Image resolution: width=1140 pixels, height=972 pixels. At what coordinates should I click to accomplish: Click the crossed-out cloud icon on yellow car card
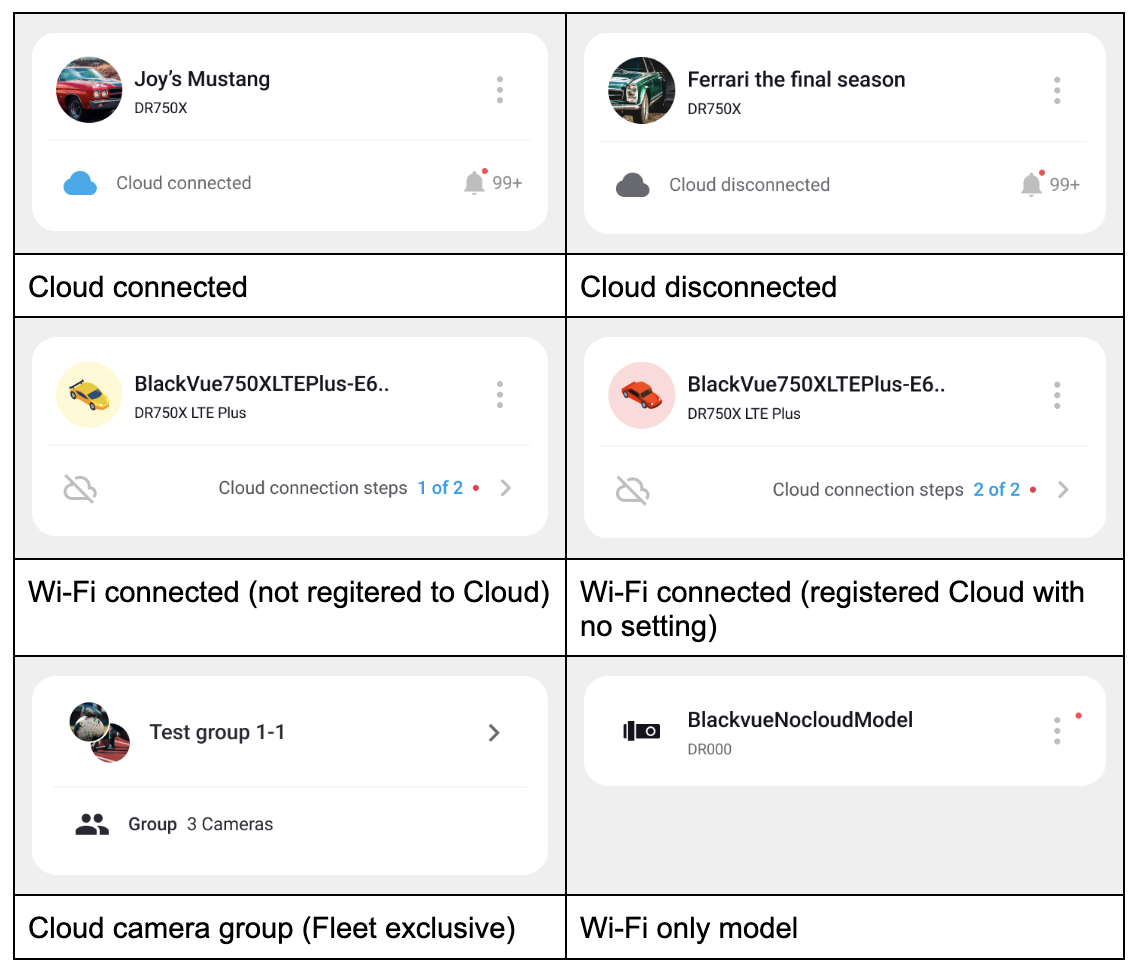click(80, 488)
